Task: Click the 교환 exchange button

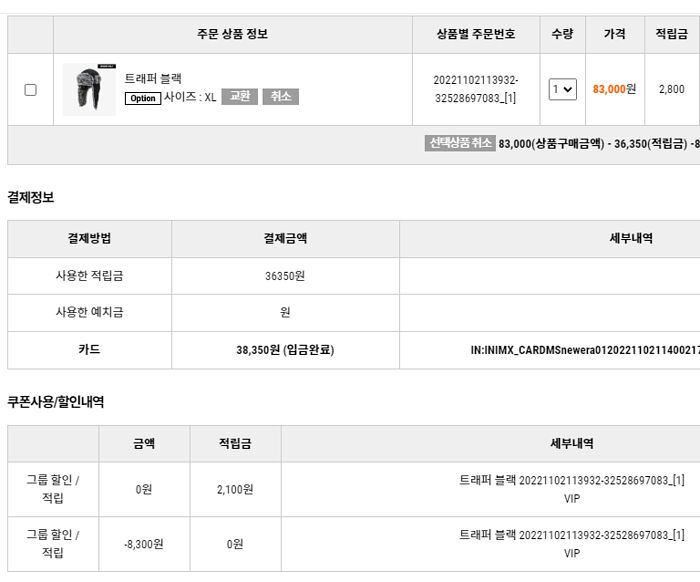Action: pos(240,96)
